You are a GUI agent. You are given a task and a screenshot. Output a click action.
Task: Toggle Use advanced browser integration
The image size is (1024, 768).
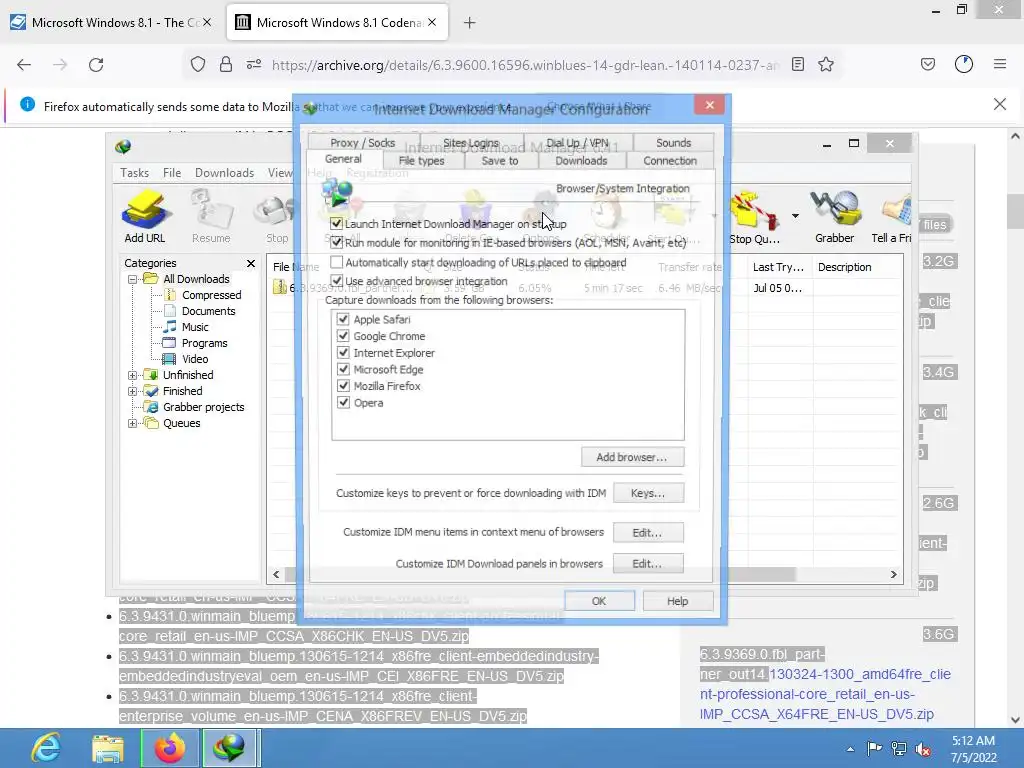point(337,281)
